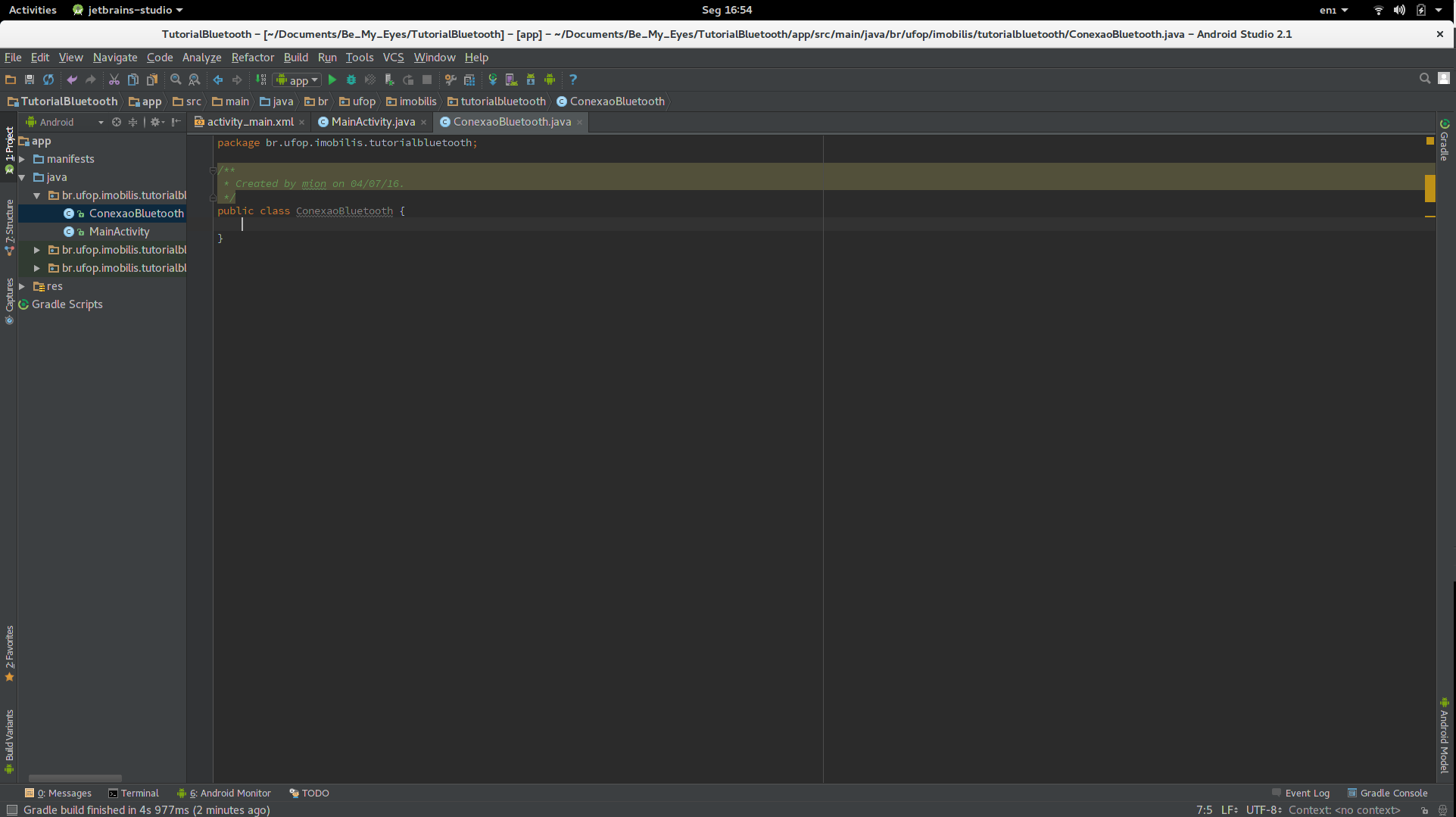
Task: Open AVD Manager icon
Action: 512,80
